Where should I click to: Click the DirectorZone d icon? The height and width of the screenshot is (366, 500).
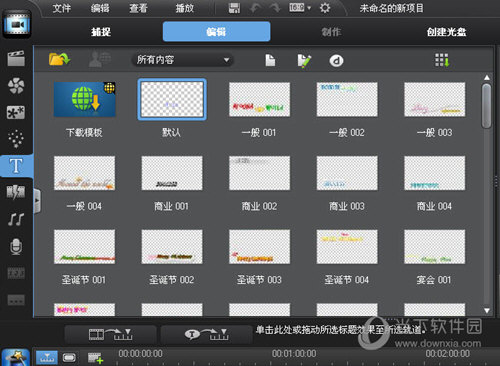click(x=336, y=61)
